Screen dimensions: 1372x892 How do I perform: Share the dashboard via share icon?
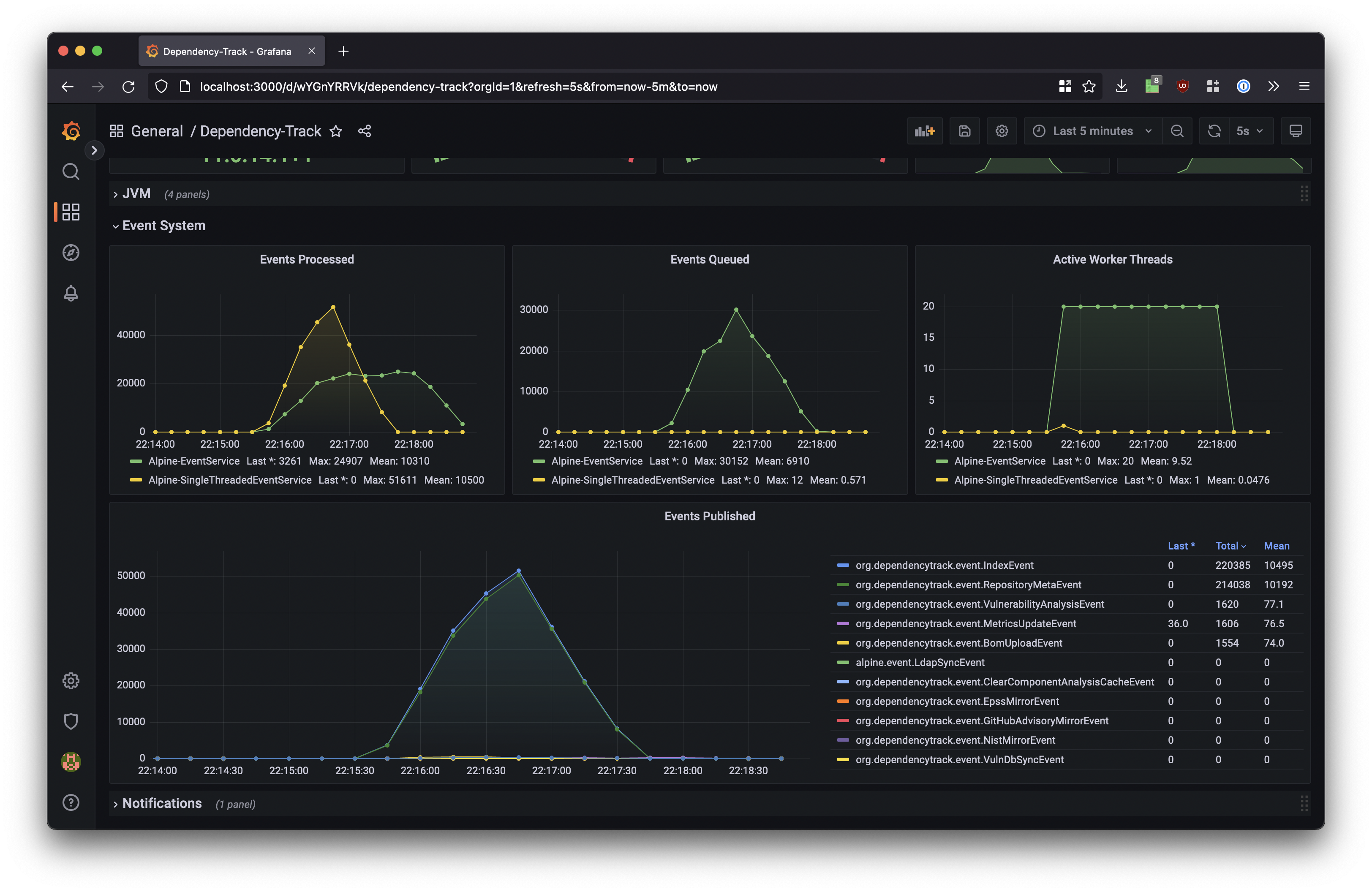[364, 131]
